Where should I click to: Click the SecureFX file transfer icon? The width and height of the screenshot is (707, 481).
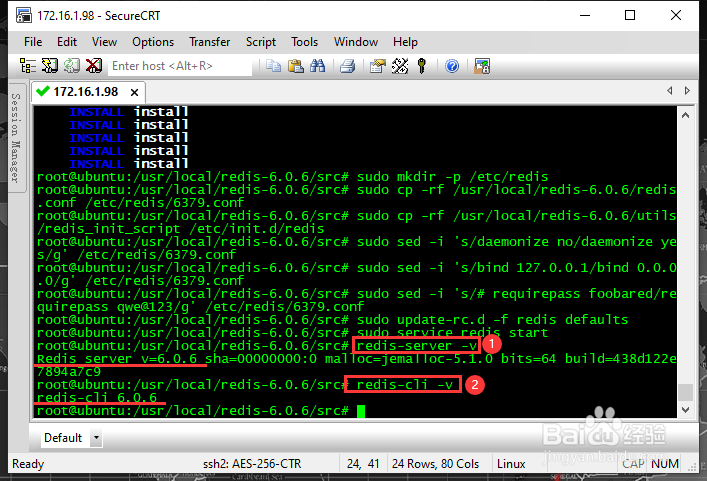point(482,66)
